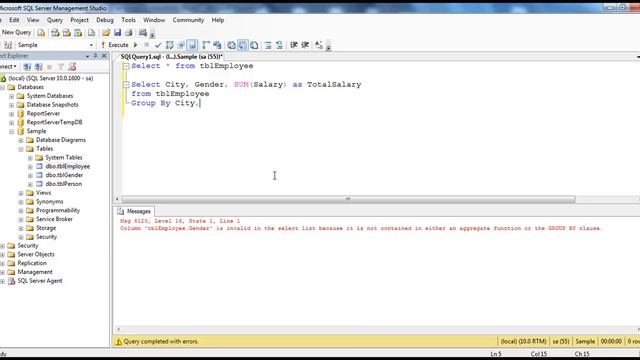
Task: Open the Activity Monitor icon
Action: [x=142, y=33]
